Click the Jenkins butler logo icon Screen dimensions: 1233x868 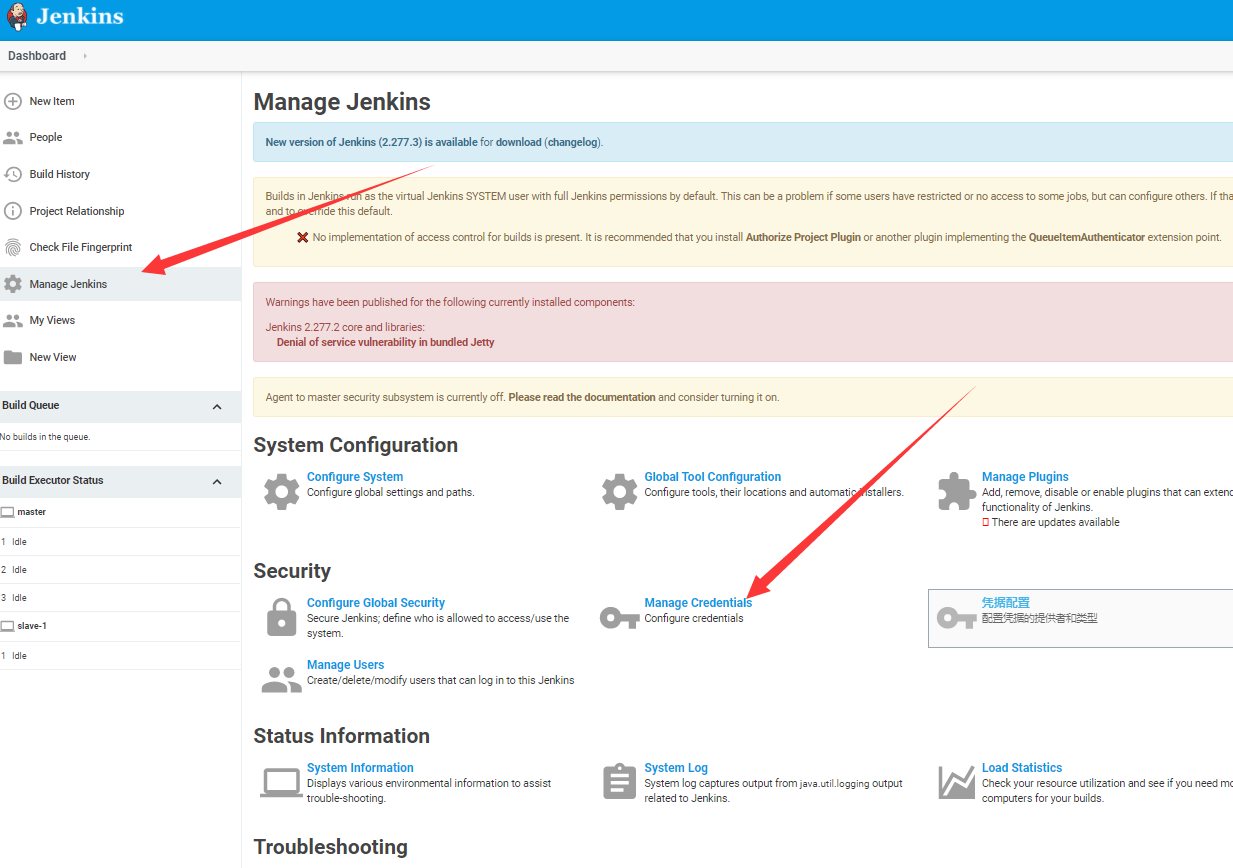tap(17, 17)
